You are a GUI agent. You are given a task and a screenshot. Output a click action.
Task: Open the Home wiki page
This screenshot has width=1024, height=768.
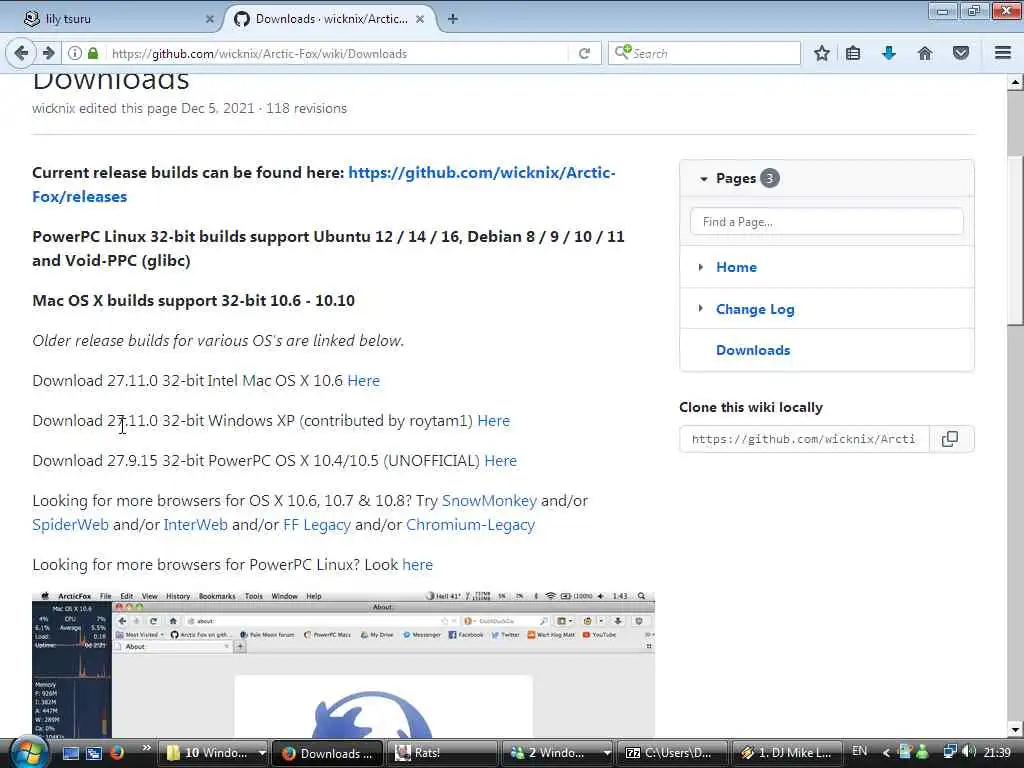tap(736, 267)
